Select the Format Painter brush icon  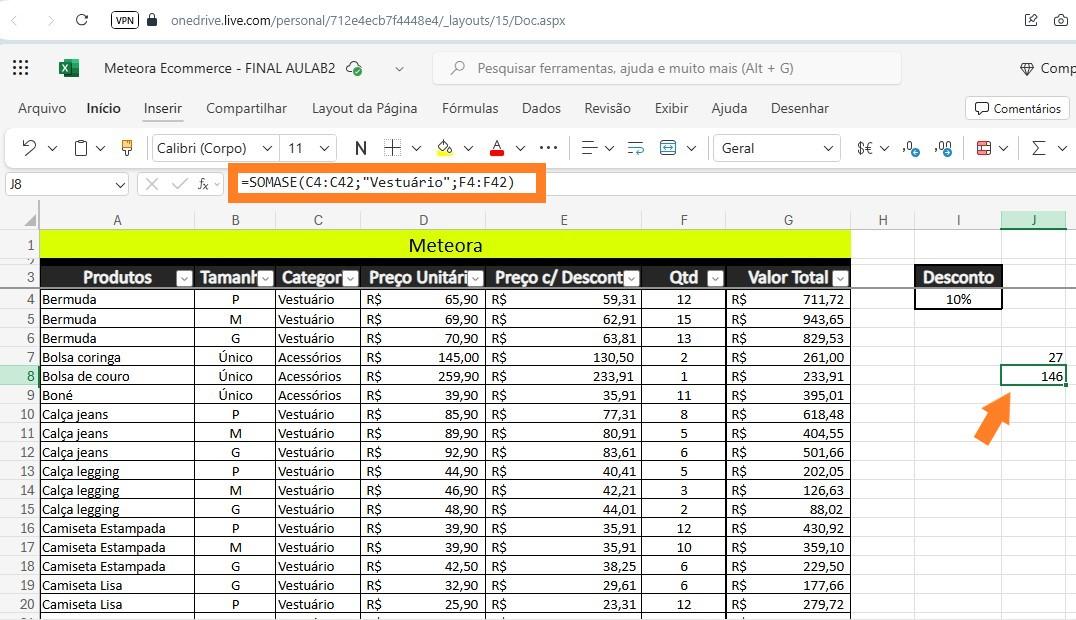pyautogui.click(x=127, y=148)
